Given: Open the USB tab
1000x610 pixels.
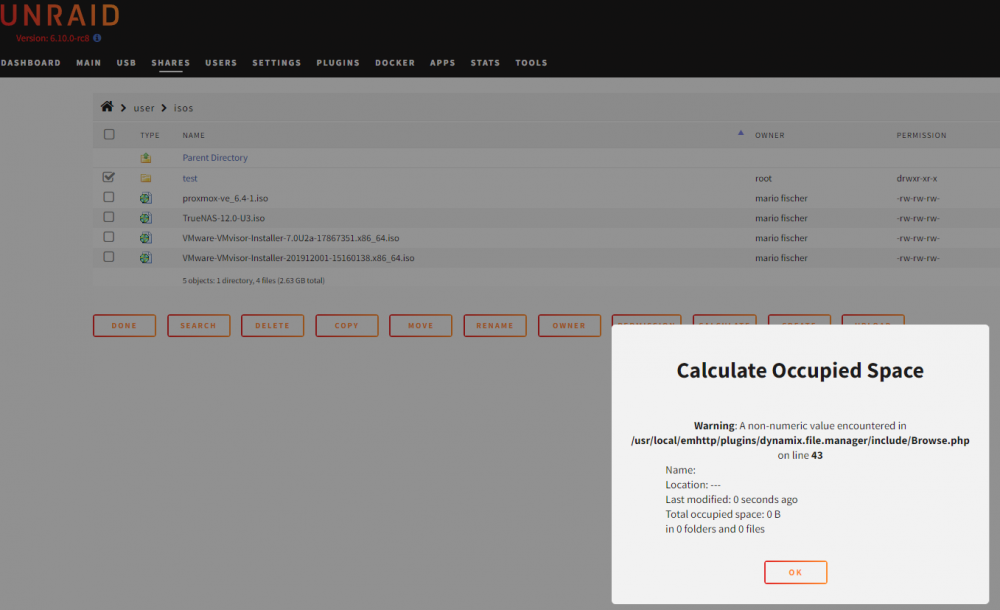Looking at the screenshot, I should [x=126, y=63].
